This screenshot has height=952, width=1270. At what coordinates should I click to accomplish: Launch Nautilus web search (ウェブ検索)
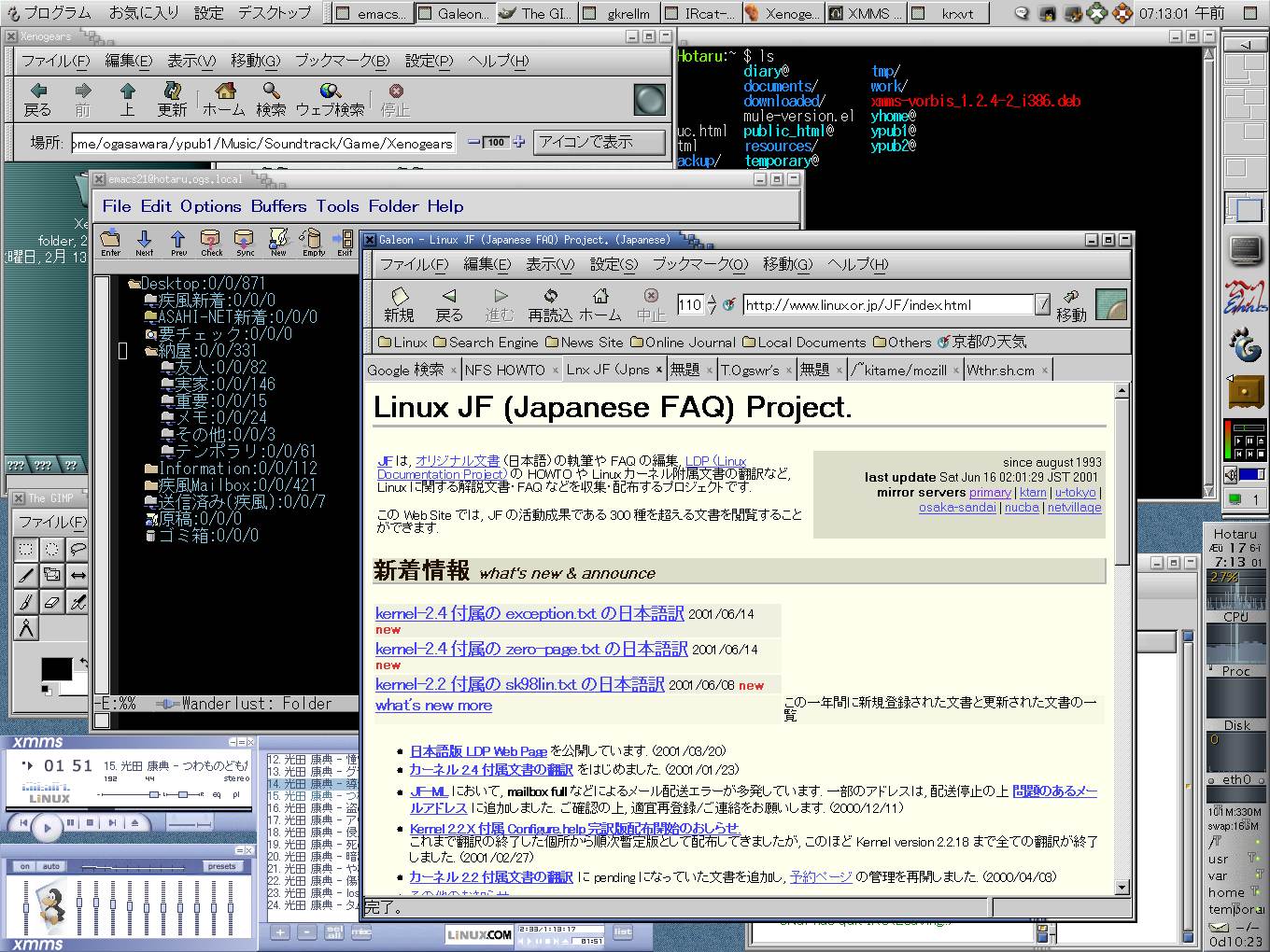(330, 99)
